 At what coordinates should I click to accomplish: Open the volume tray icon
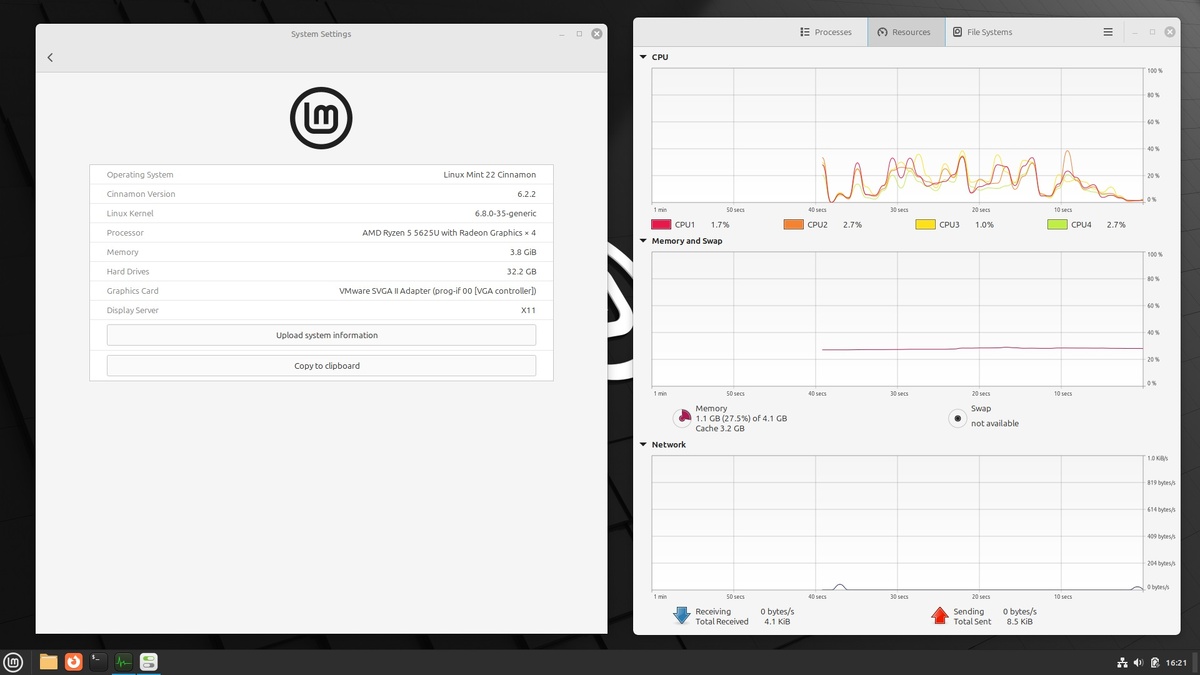click(x=1139, y=662)
